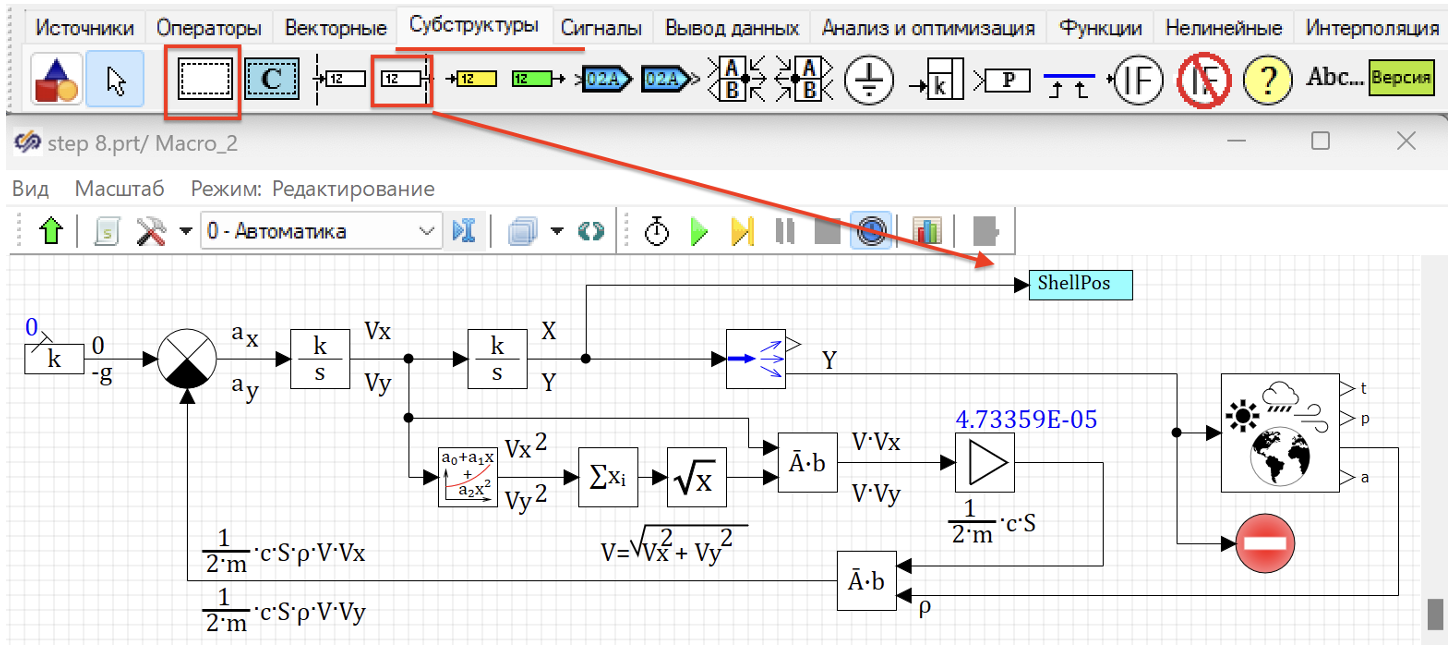1452x648 pixels.
Task: Pick the blue "C" conditional submodel block
Action: click(272, 78)
